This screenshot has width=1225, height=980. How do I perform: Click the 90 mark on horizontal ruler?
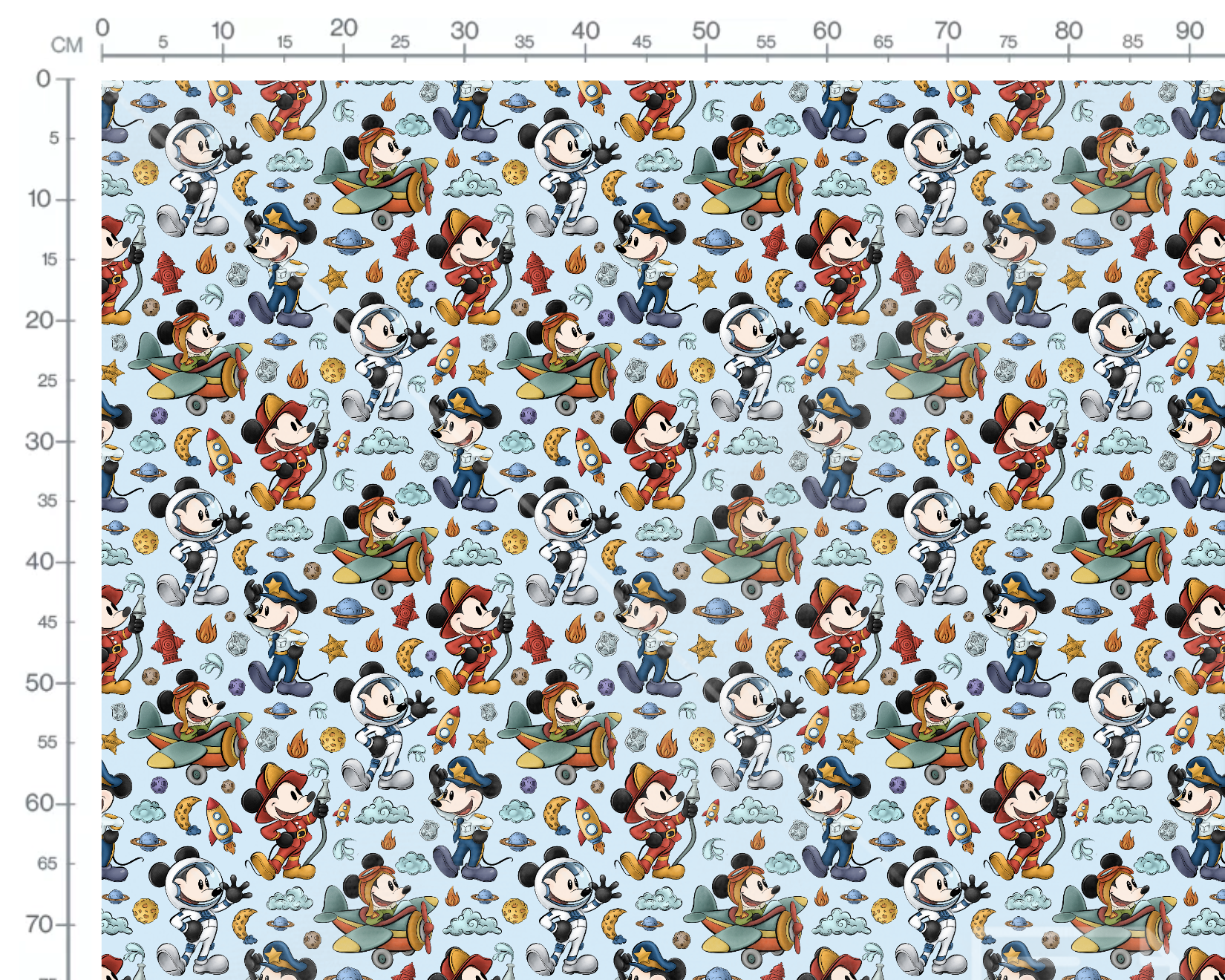(1189, 30)
